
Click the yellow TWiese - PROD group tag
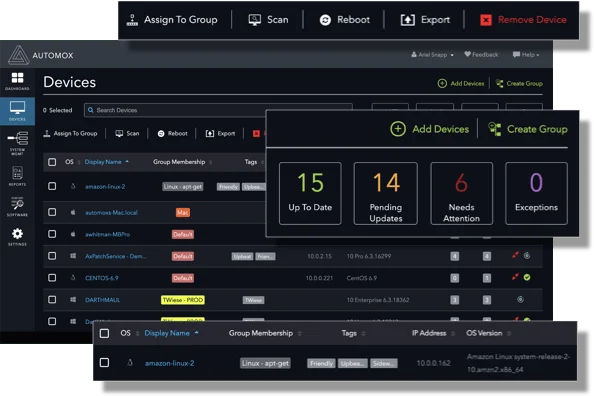tap(183, 300)
